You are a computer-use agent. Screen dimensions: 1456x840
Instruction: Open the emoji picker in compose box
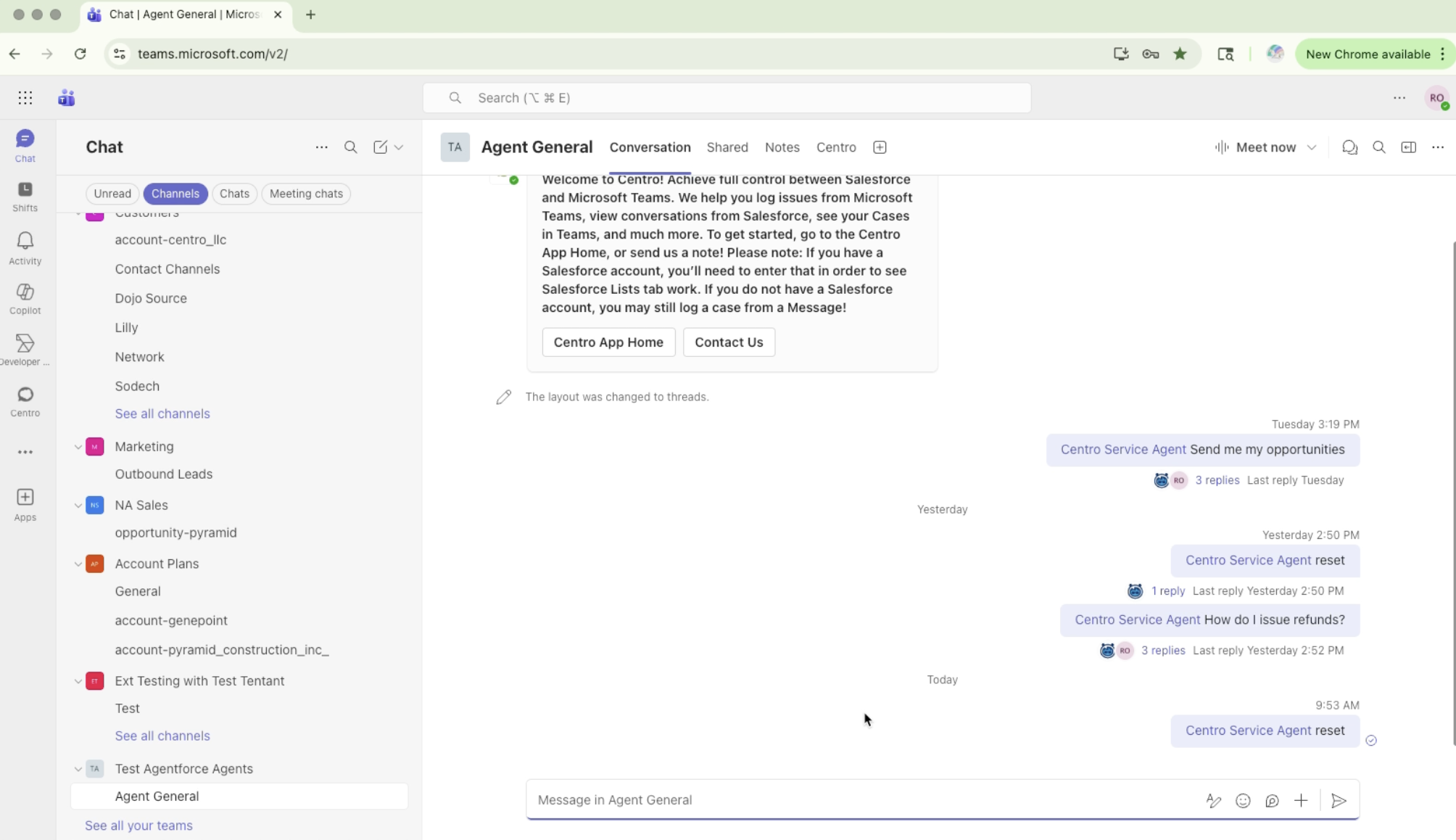pyautogui.click(x=1243, y=800)
